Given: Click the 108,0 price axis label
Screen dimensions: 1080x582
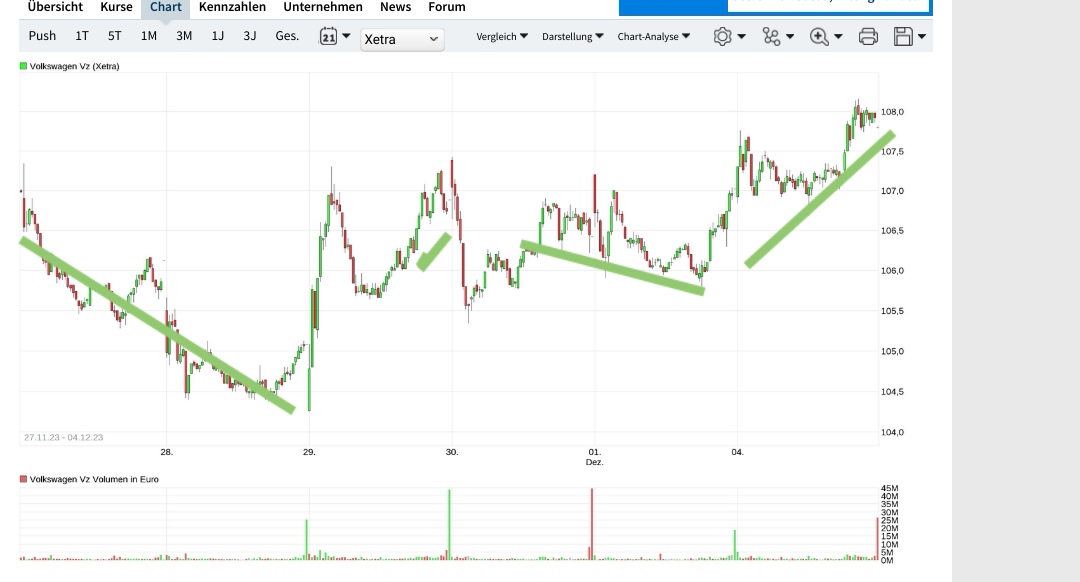Looking at the screenshot, I should click(x=893, y=112).
